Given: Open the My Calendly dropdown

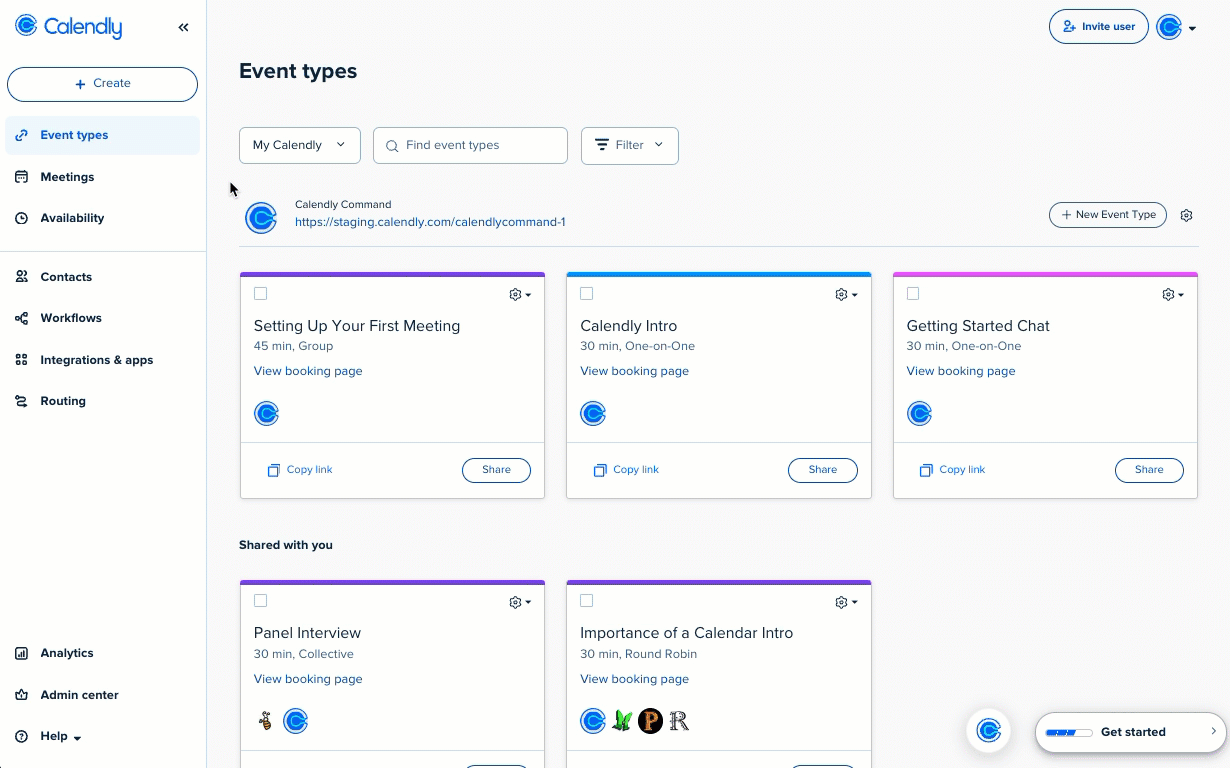Looking at the screenshot, I should [x=299, y=145].
